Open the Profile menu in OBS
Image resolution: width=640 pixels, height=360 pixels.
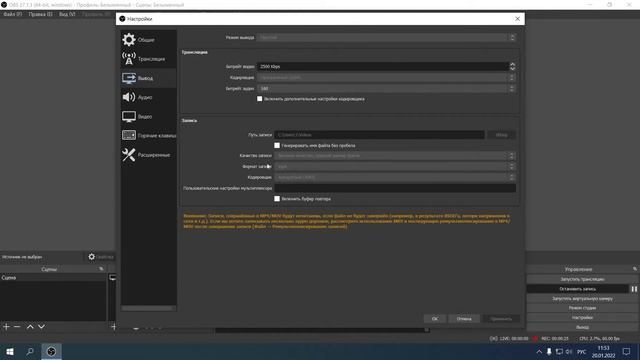(x=96, y=14)
